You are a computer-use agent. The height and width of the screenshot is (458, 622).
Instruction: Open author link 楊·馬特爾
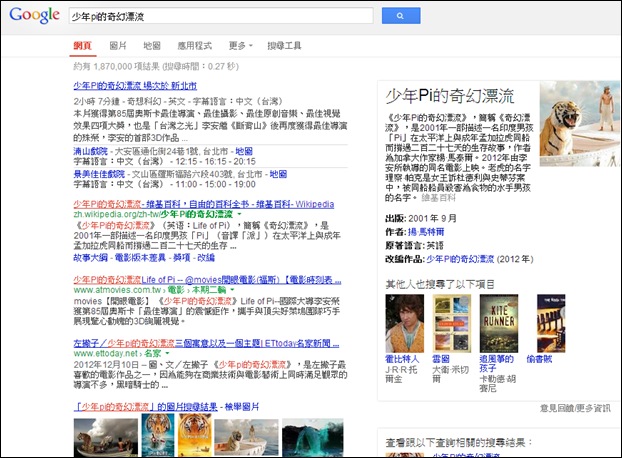(426, 232)
